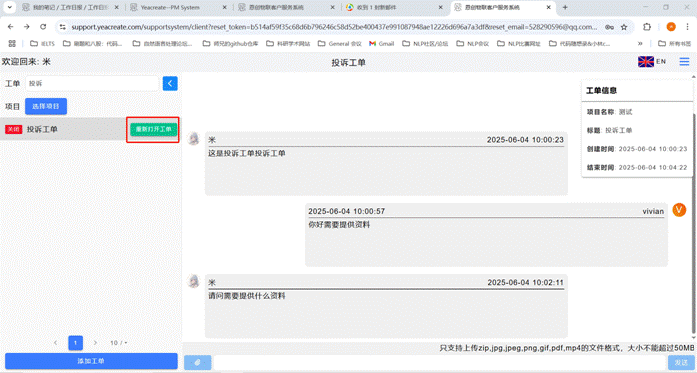This screenshot has height=373, width=697.
Task: Open the tab search dropdown at top left
Action: [9, 8]
